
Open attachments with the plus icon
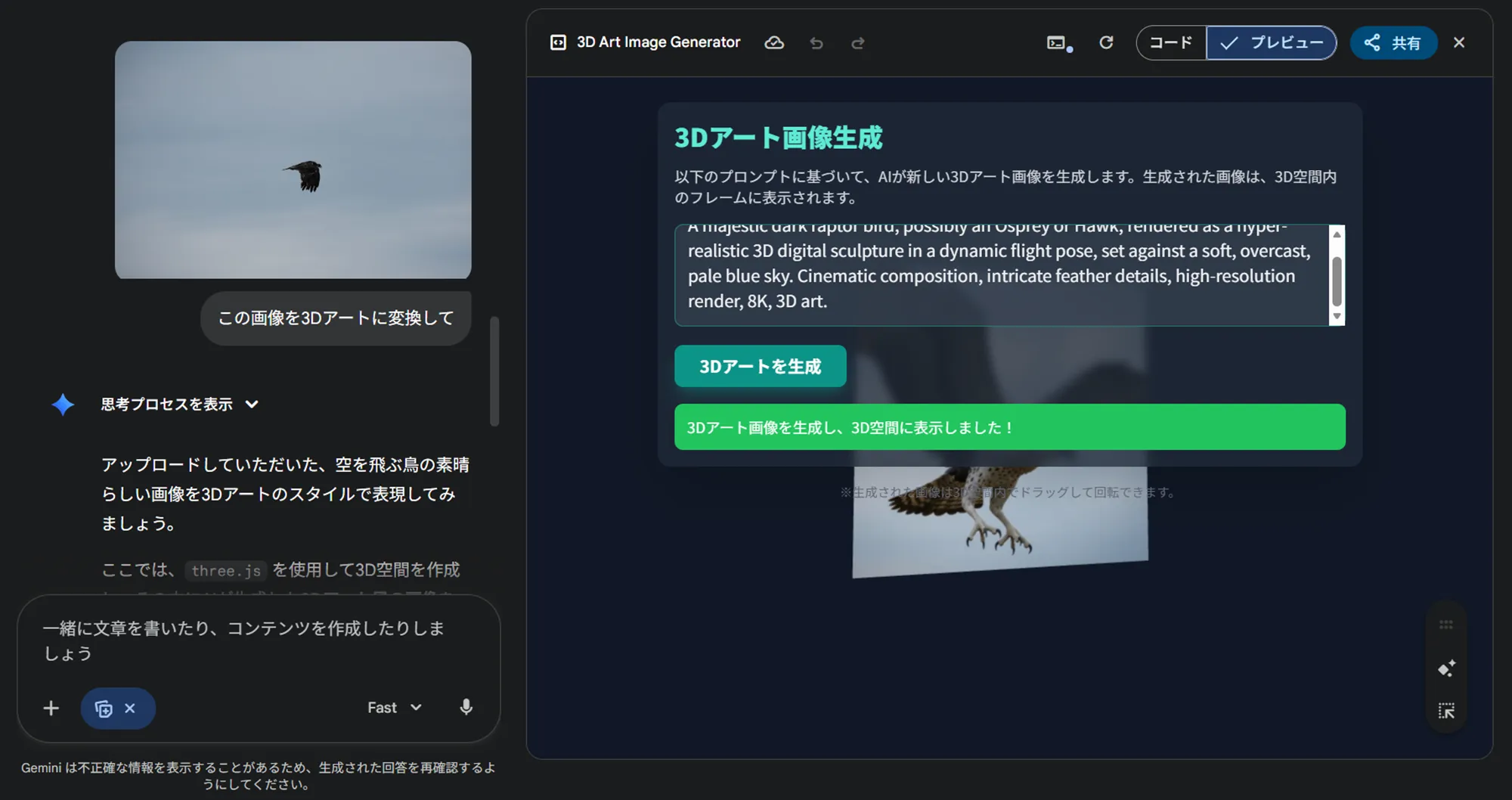[x=50, y=708]
